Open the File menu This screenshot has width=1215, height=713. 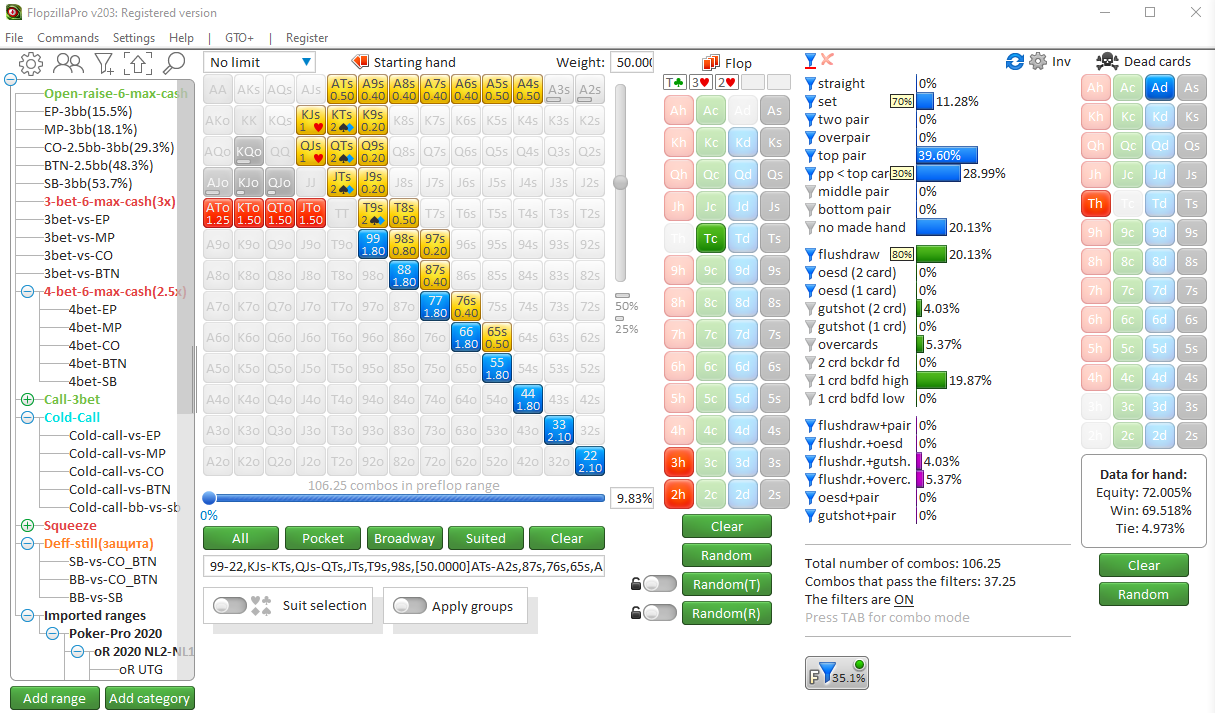point(14,38)
